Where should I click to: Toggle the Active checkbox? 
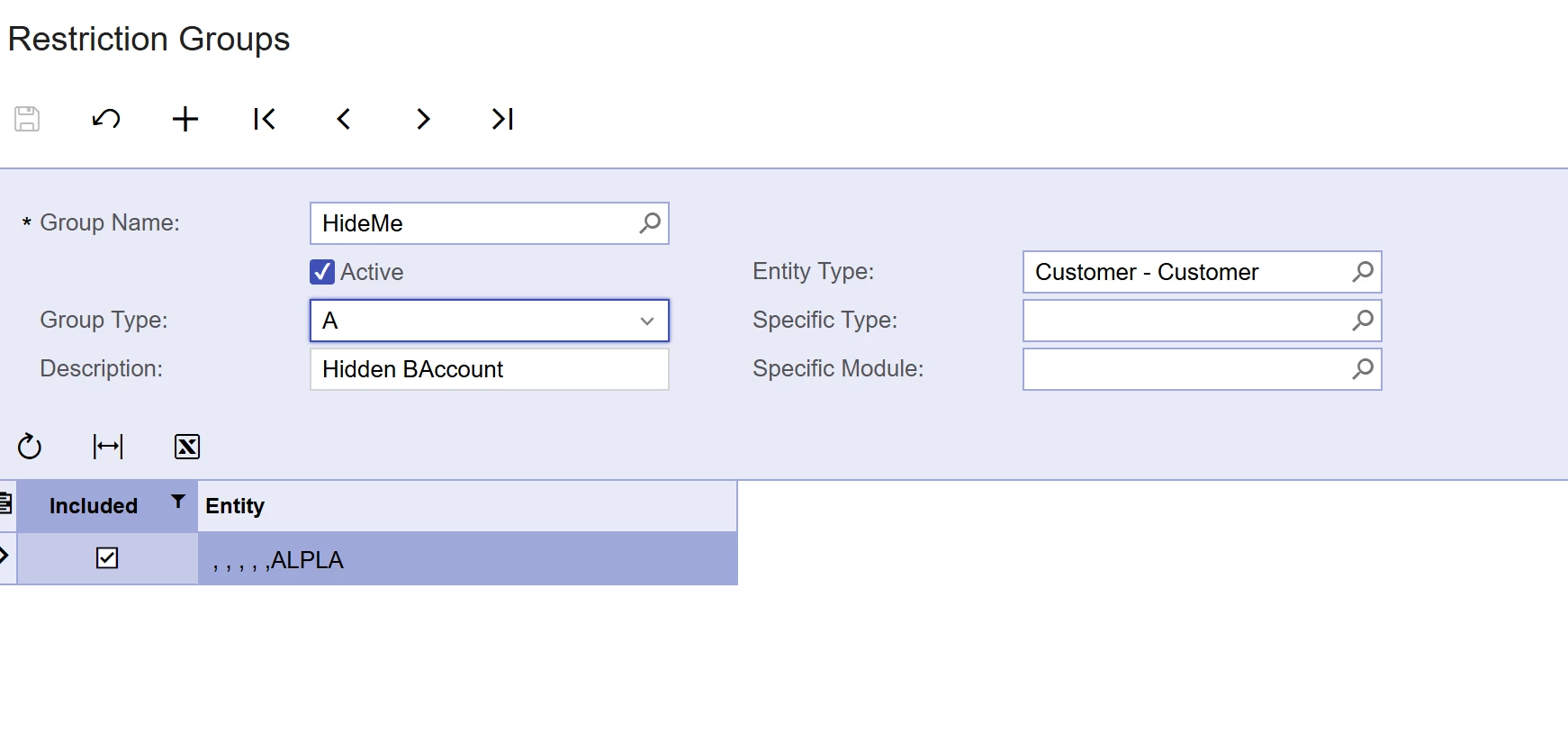(x=322, y=272)
